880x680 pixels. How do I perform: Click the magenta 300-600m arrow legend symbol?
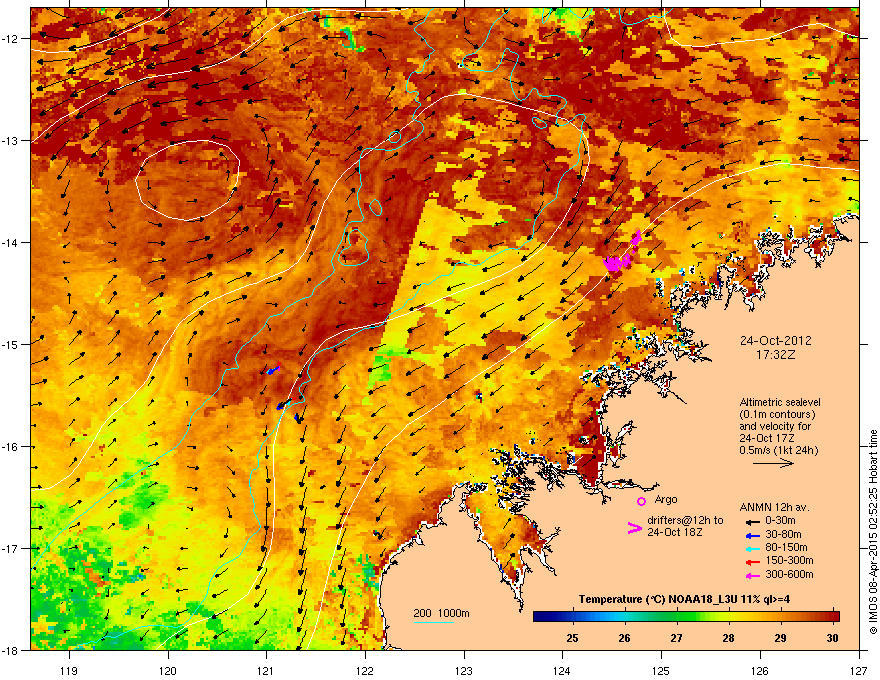coord(753,575)
